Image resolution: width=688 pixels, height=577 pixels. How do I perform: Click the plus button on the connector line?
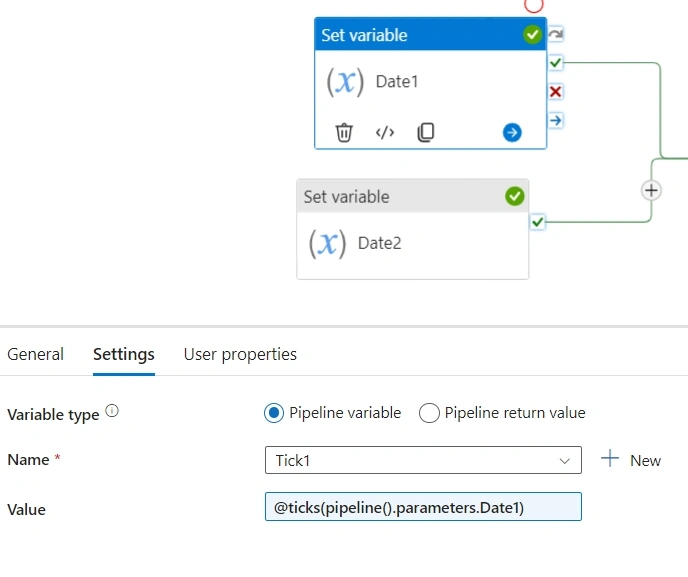[x=651, y=190]
